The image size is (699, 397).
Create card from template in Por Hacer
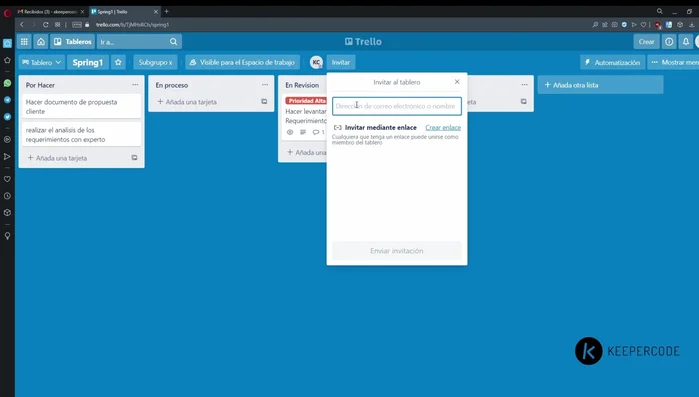tap(134, 158)
